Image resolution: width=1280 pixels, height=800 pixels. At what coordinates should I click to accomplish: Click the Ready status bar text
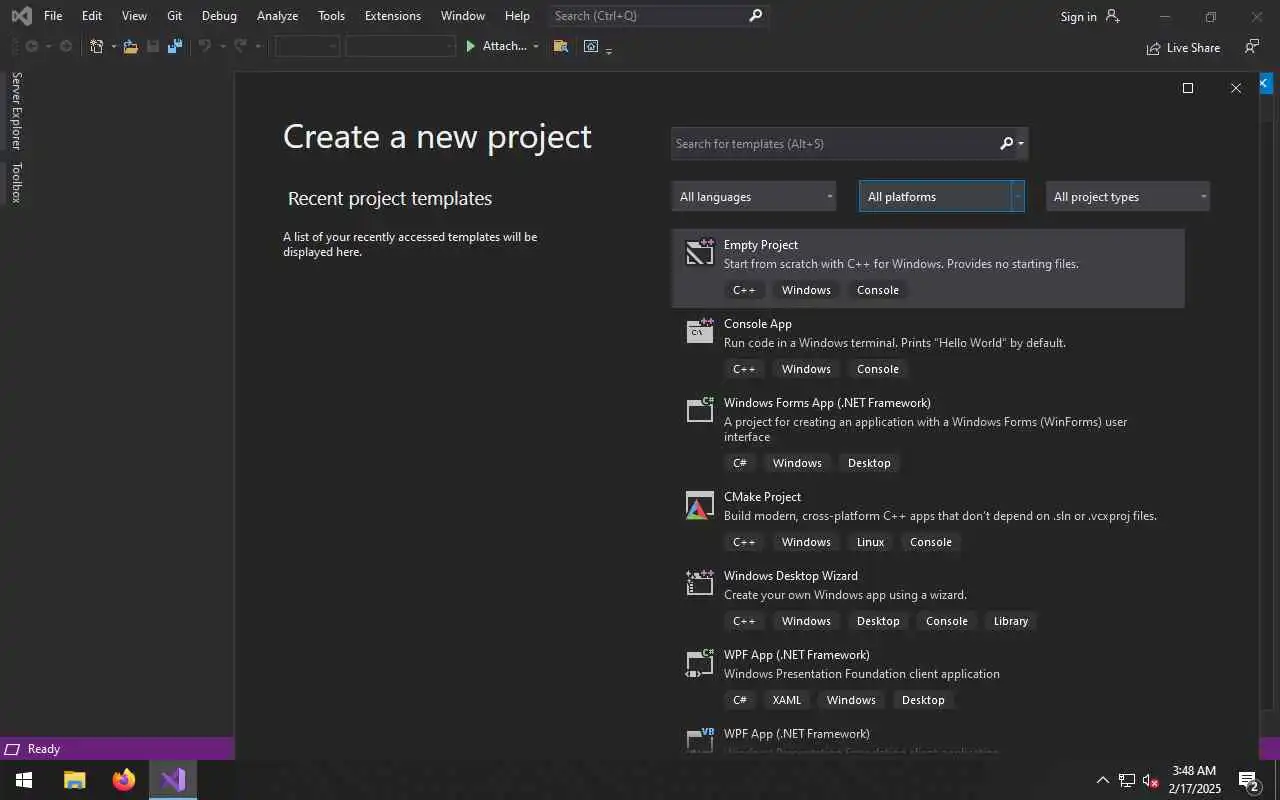click(44, 749)
